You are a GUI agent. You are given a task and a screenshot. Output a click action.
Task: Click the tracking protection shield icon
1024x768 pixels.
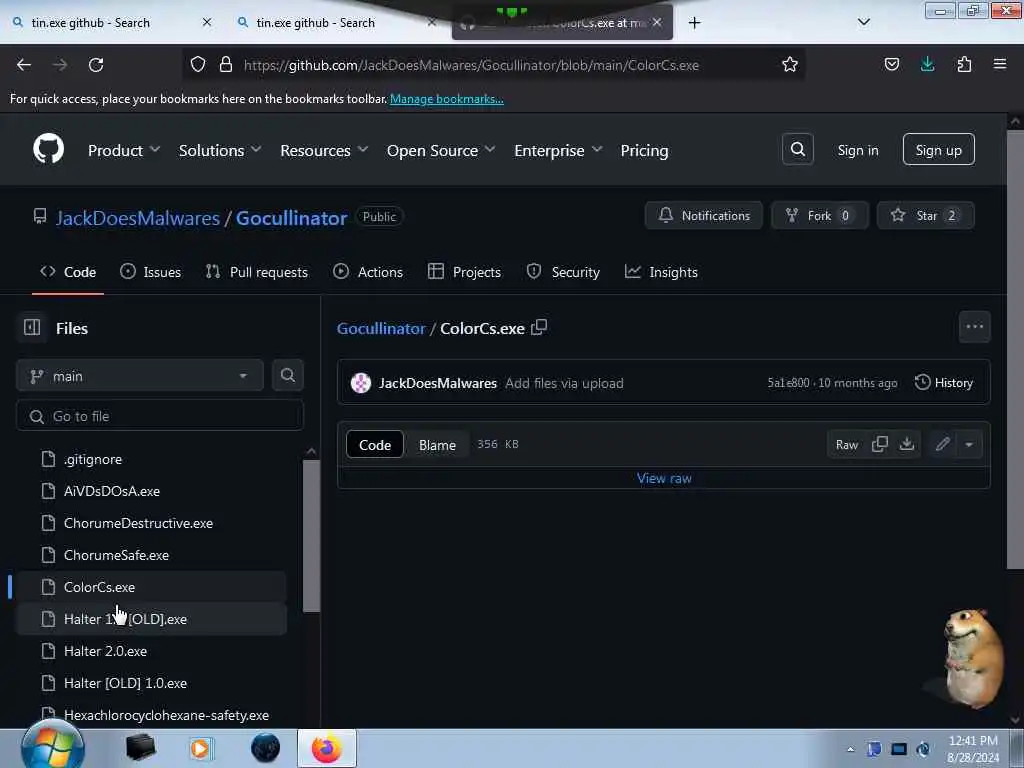198,64
